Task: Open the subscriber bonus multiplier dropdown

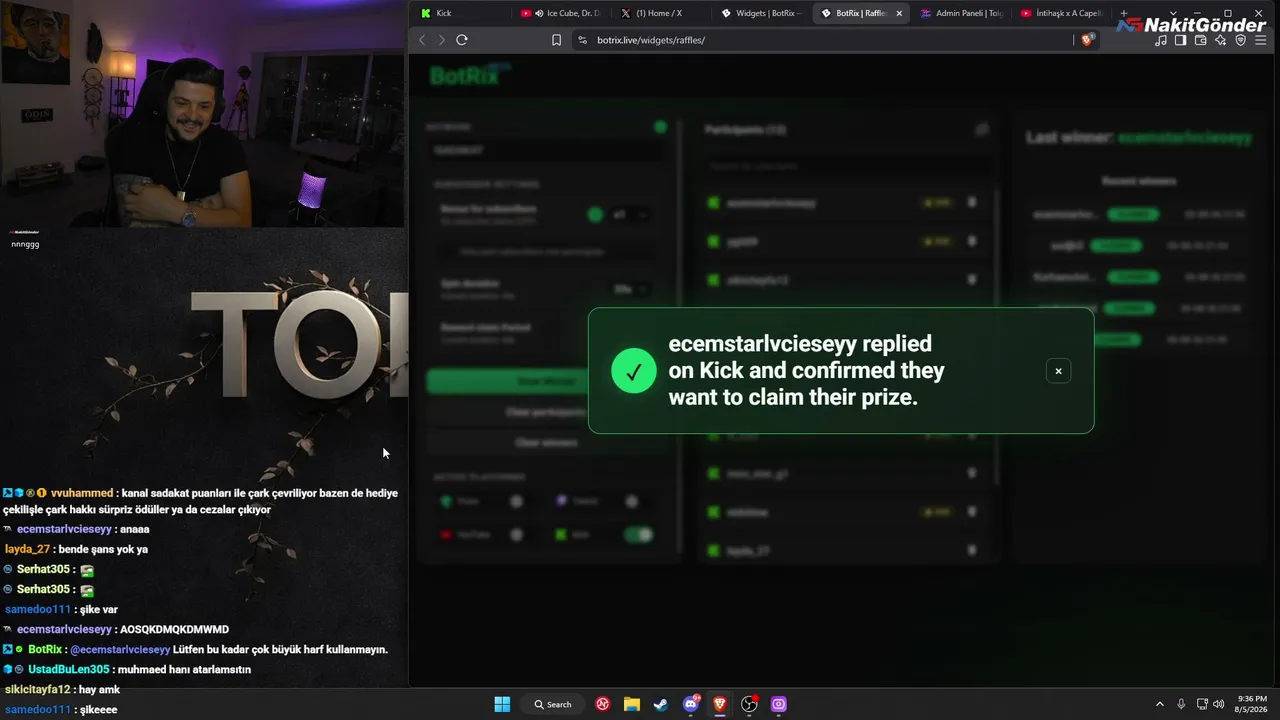Action: tap(630, 215)
